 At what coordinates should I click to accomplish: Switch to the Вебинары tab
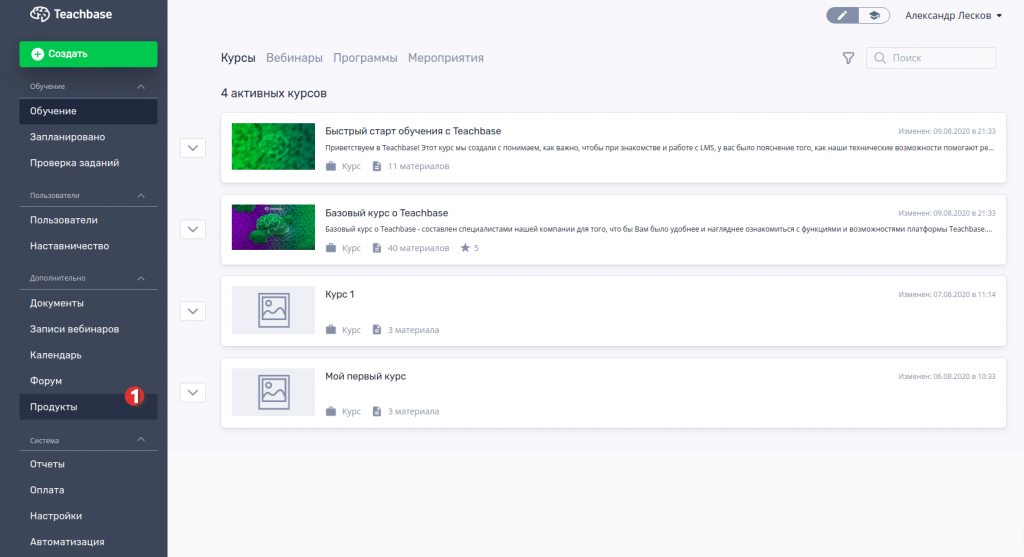point(294,58)
